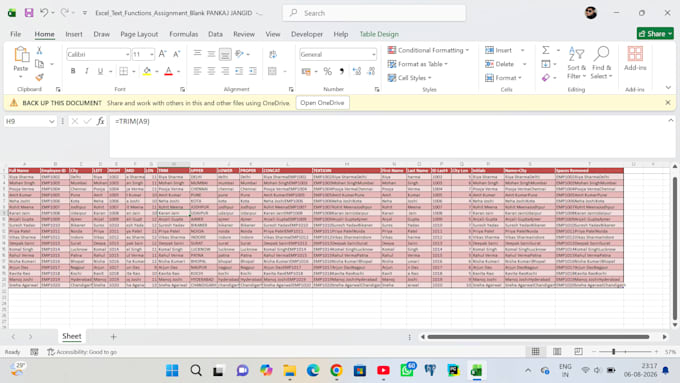
Task: Adjust the zoom slider handle
Action: pyautogui.click(x=613, y=352)
